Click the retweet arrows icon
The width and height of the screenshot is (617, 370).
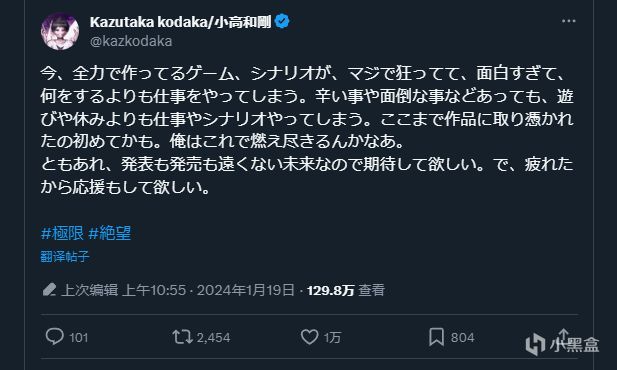(182, 337)
